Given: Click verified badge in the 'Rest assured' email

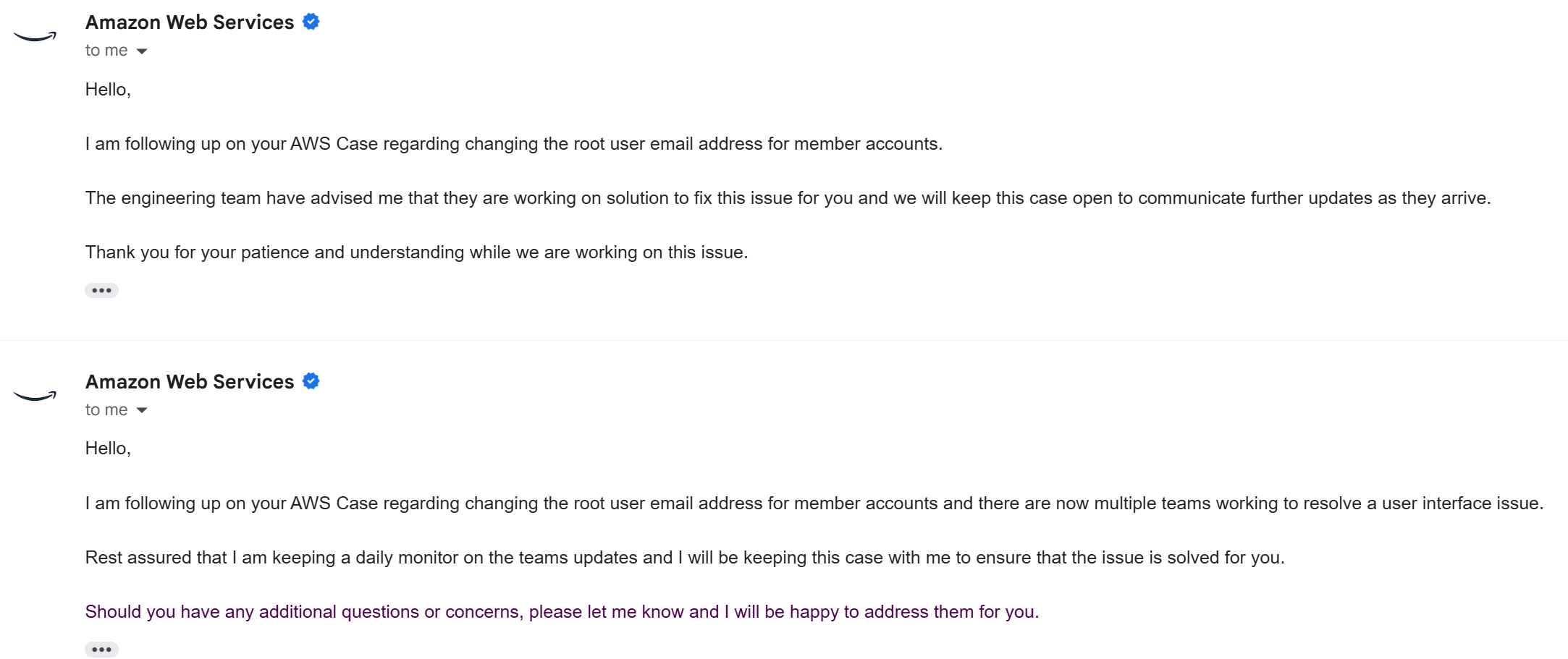Looking at the screenshot, I should click(311, 381).
